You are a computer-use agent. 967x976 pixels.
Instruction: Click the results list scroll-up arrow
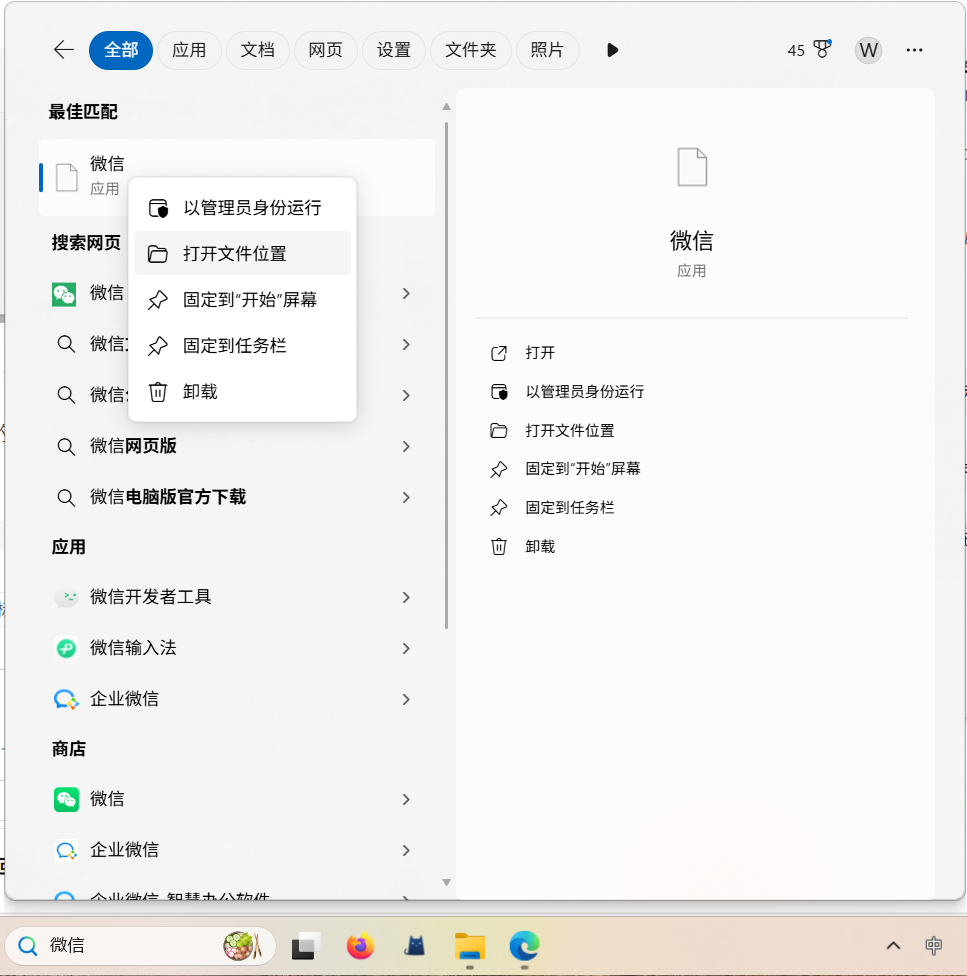click(x=446, y=106)
